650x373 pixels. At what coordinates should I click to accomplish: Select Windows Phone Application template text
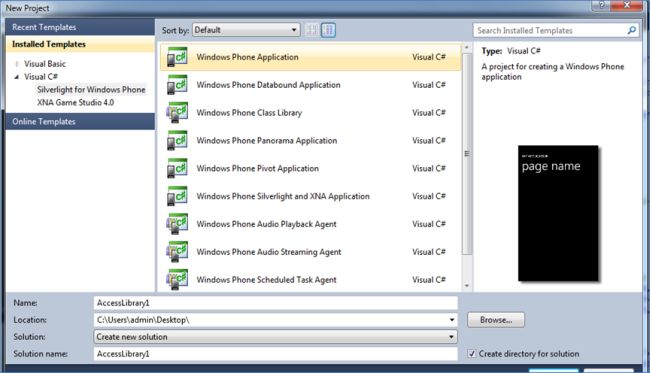coord(247,57)
